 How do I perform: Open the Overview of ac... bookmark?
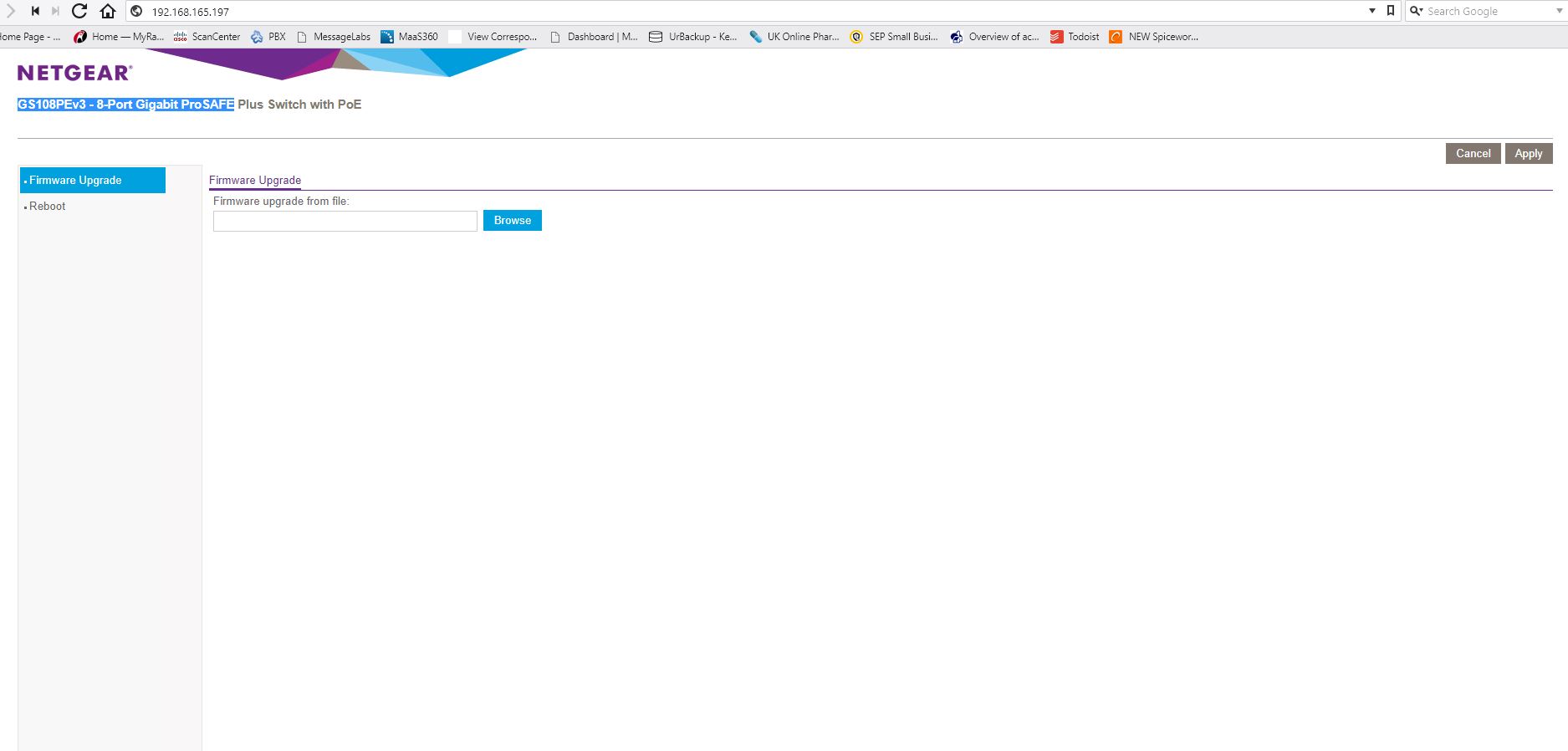click(994, 37)
